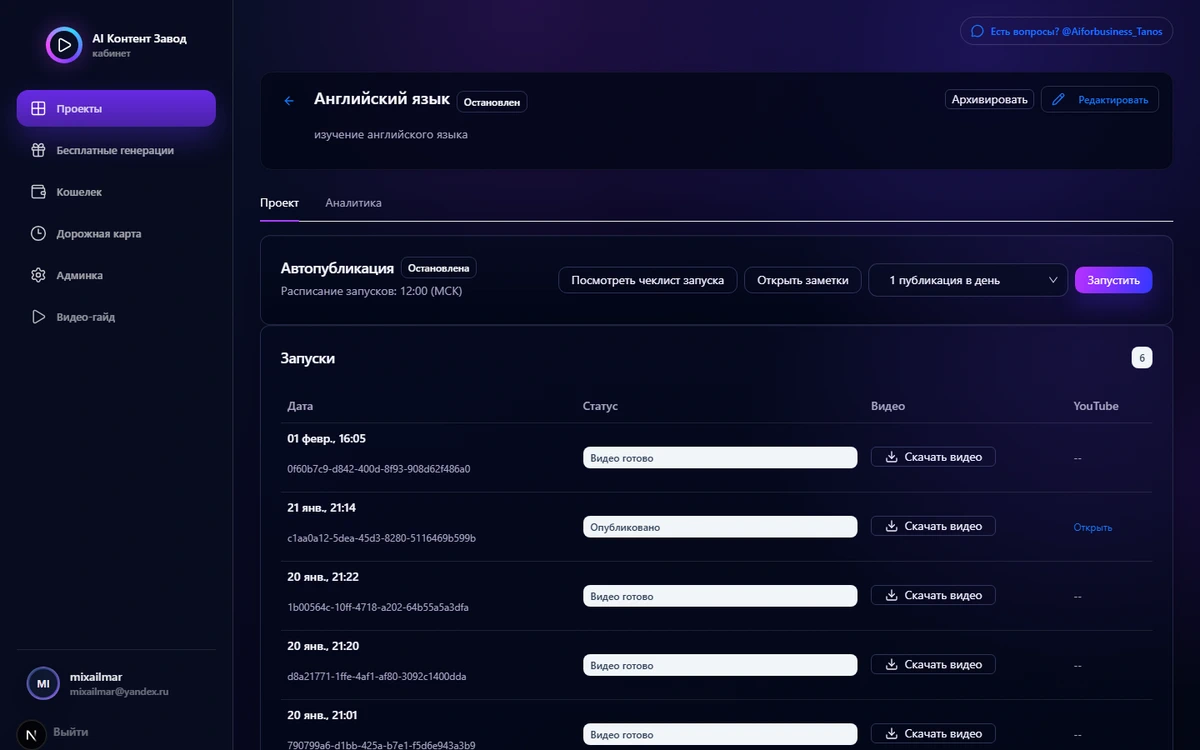Viewport: 1200px width, 750px height.
Task: Open Проекты in the sidebar
Action: click(116, 108)
